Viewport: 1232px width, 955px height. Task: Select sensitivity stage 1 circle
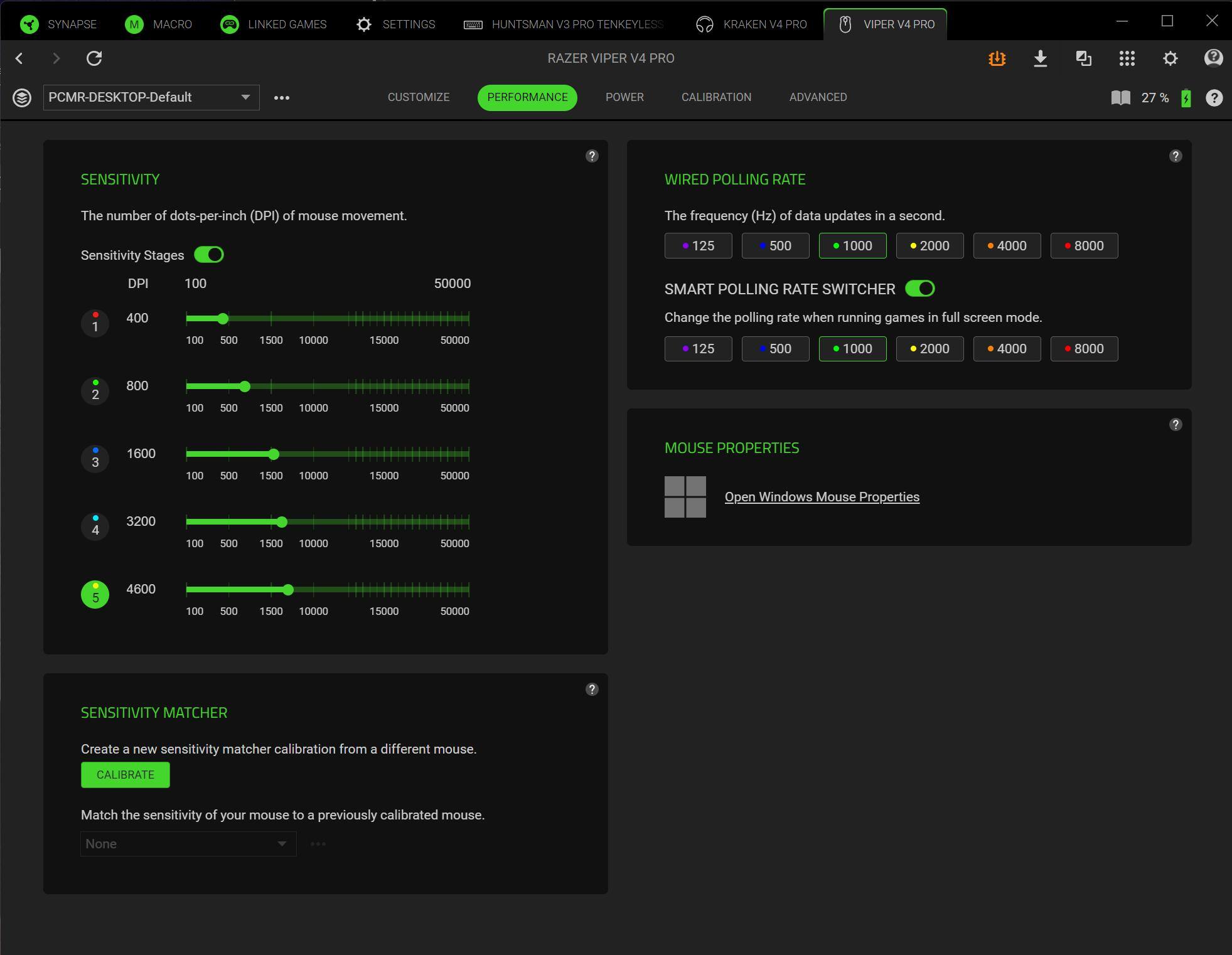pyautogui.click(x=95, y=323)
